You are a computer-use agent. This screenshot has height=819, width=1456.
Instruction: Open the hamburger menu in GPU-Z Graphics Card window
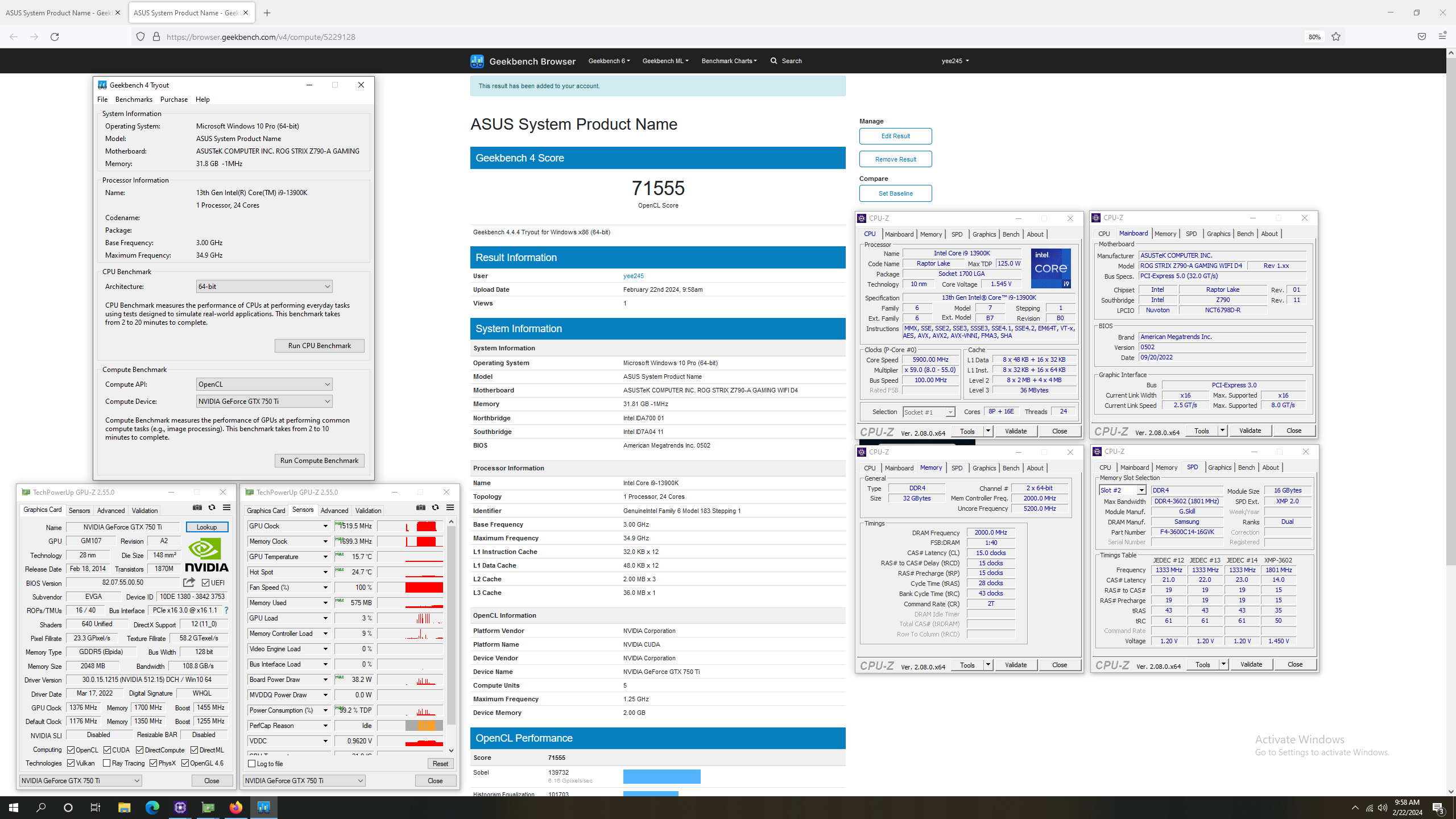[226, 507]
